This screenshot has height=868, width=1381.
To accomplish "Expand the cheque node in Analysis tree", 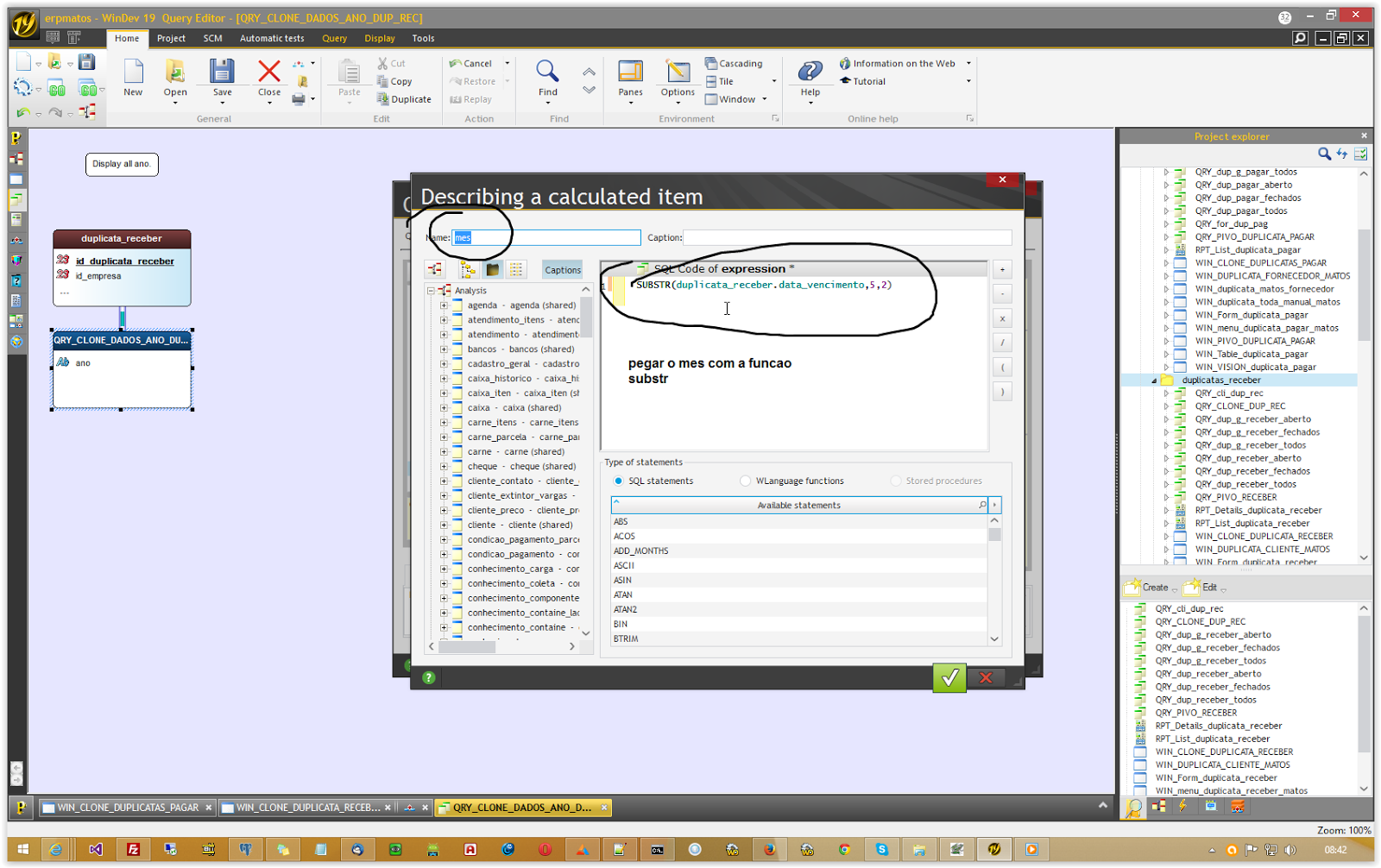I will pos(444,467).
